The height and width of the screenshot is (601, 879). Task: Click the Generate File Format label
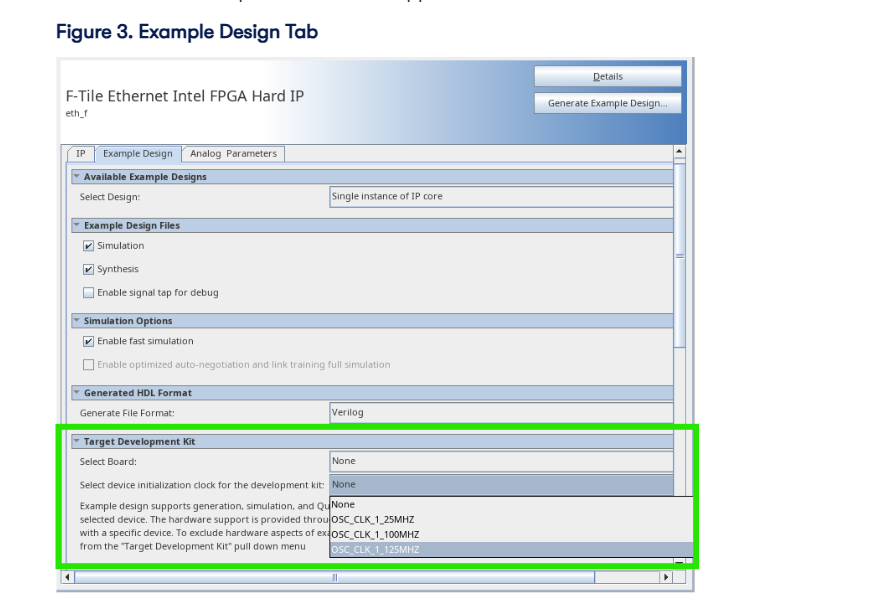tap(127, 413)
